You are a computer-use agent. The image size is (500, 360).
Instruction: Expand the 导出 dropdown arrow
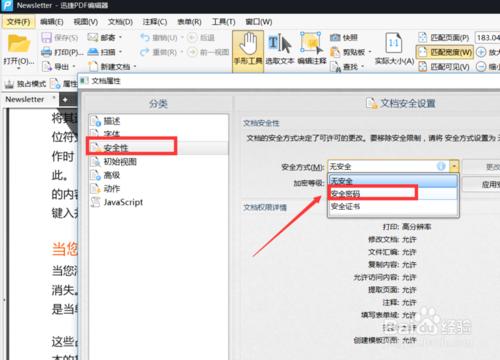74,66
